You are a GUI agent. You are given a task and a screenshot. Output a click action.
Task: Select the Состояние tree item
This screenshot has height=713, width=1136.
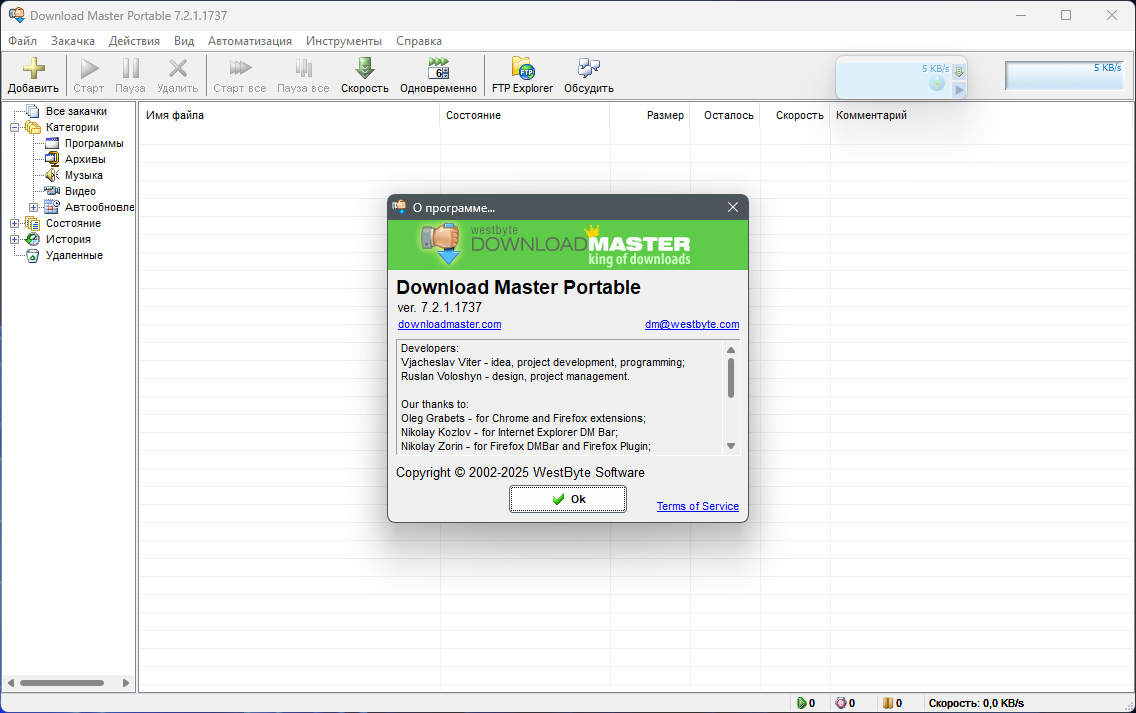[73, 223]
